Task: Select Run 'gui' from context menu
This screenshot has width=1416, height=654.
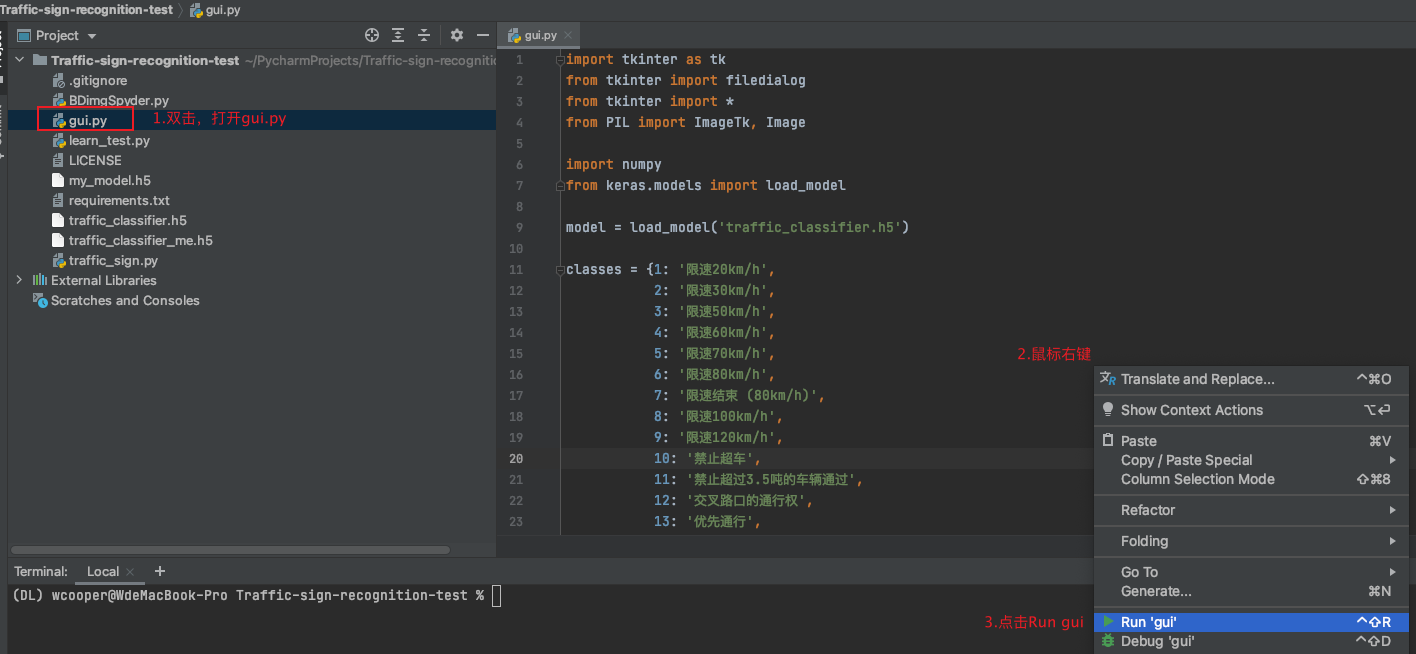Action: [x=1148, y=622]
